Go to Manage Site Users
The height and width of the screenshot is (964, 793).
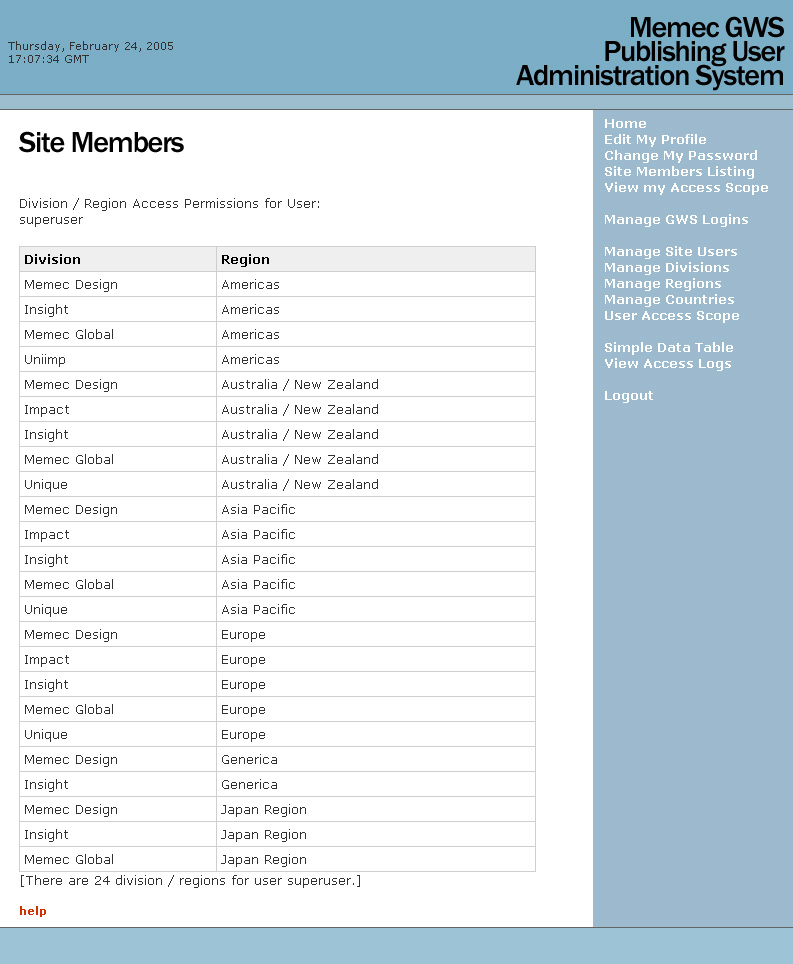pos(670,251)
